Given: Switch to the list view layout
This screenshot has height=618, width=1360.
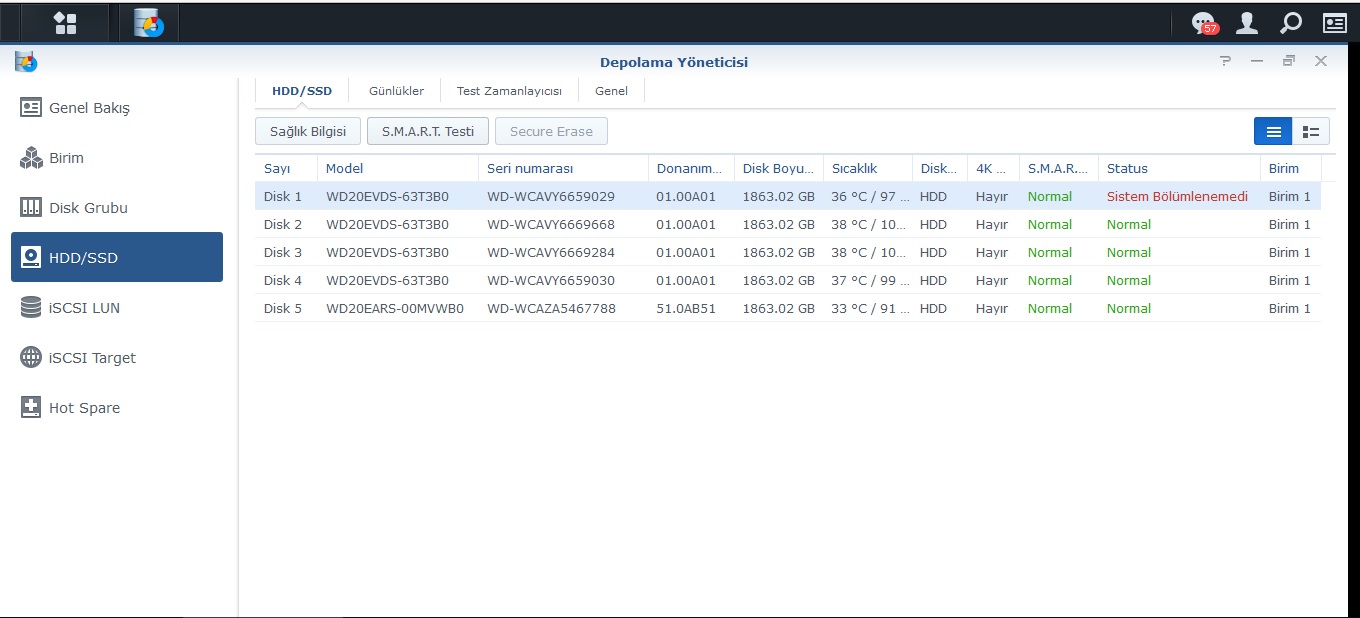Looking at the screenshot, I should click(x=1273, y=131).
